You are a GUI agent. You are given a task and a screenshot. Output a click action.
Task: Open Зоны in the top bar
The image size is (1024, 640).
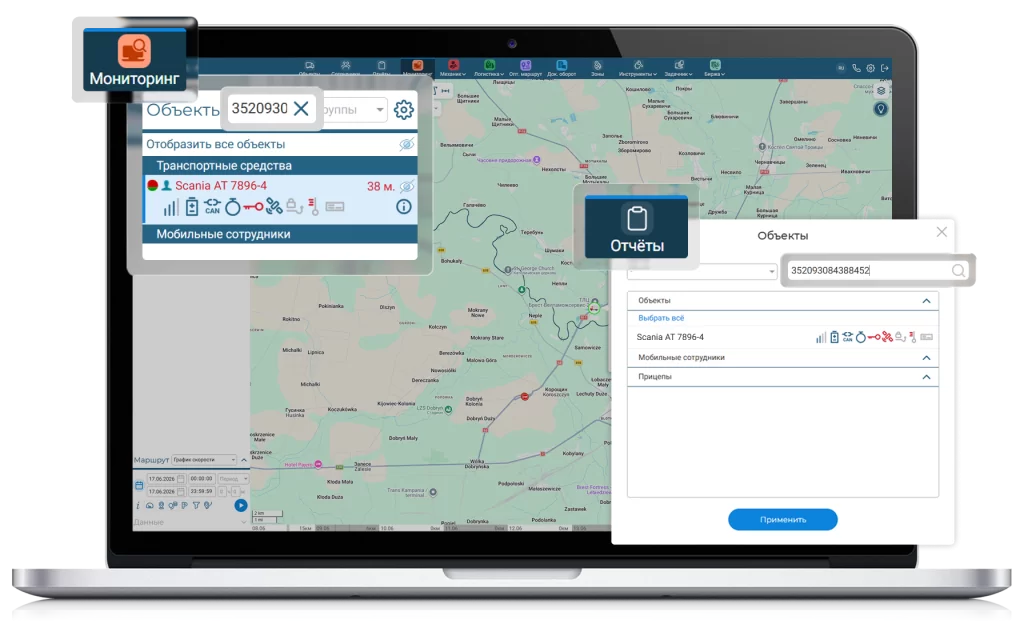click(x=598, y=68)
